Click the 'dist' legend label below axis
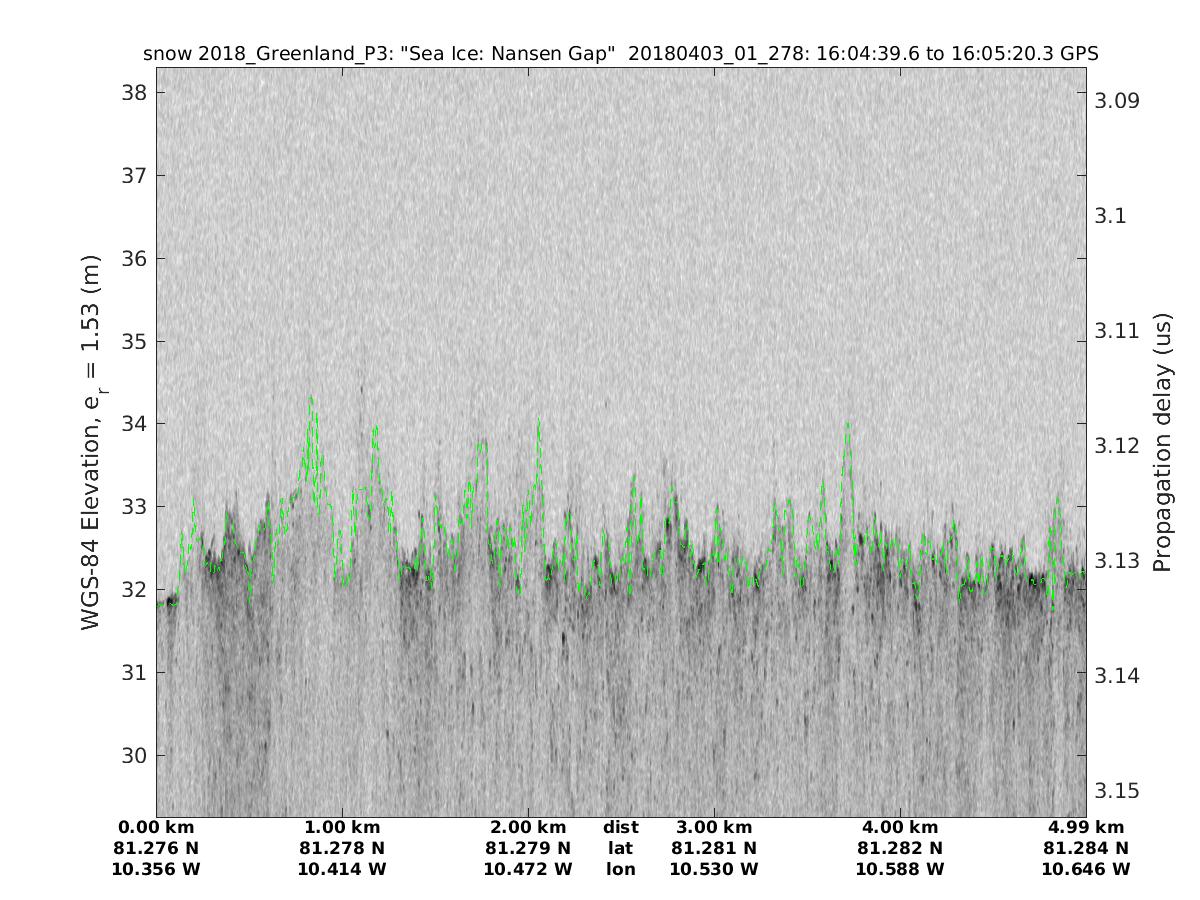The height and width of the screenshot is (900, 1200). pyautogui.click(x=620, y=827)
